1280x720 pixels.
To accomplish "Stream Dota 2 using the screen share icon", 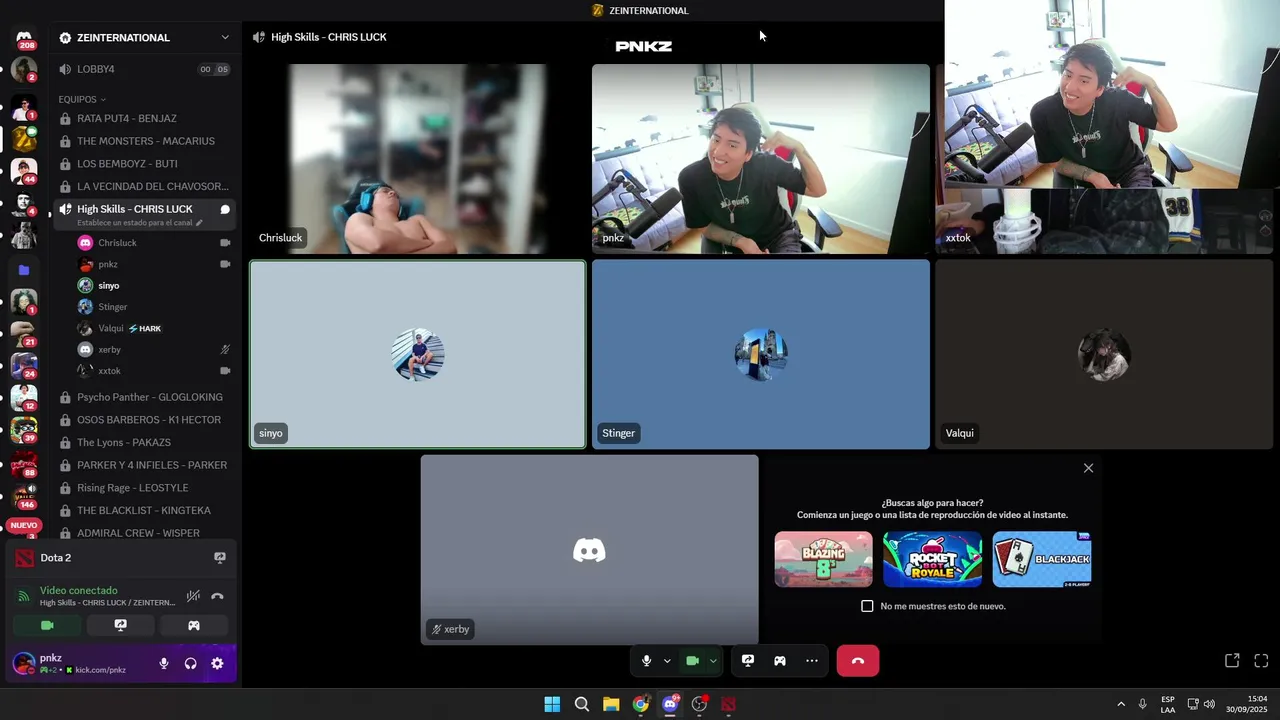I will click(x=220, y=558).
